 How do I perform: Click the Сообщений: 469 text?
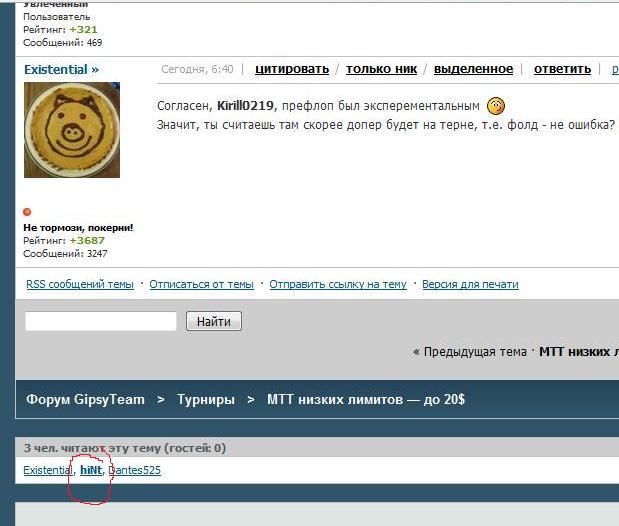(x=63, y=43)
